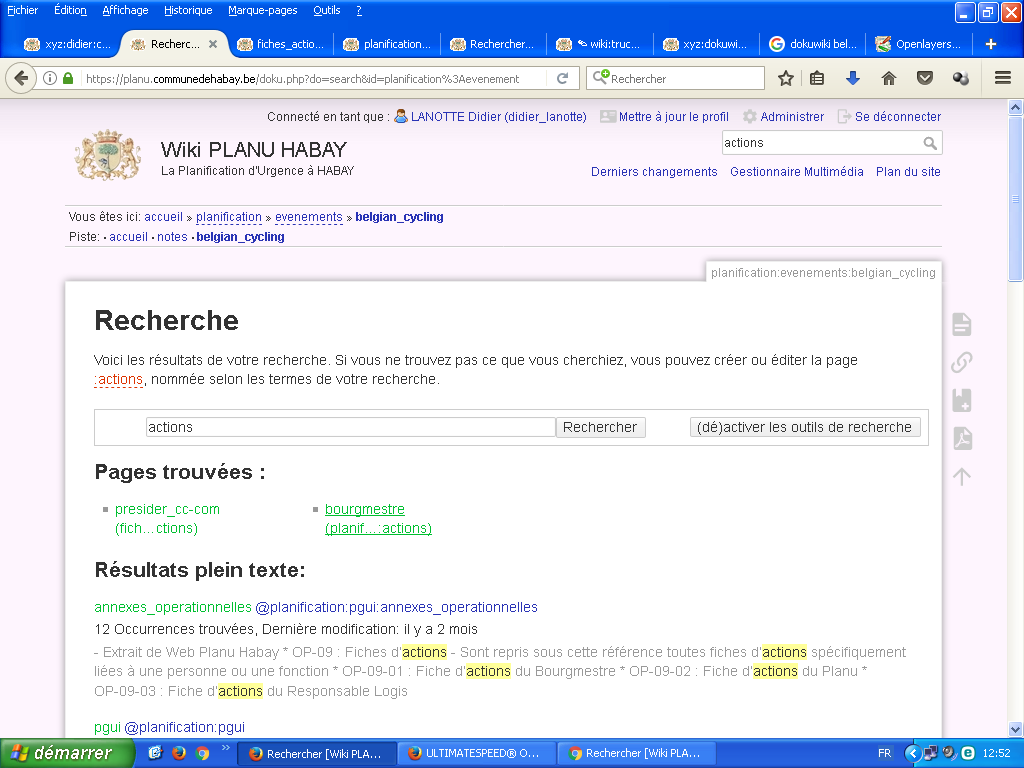Click the Pocket icon in Firefox toolbar
This screenshot has height=768, width=1024.
[925, 78]
